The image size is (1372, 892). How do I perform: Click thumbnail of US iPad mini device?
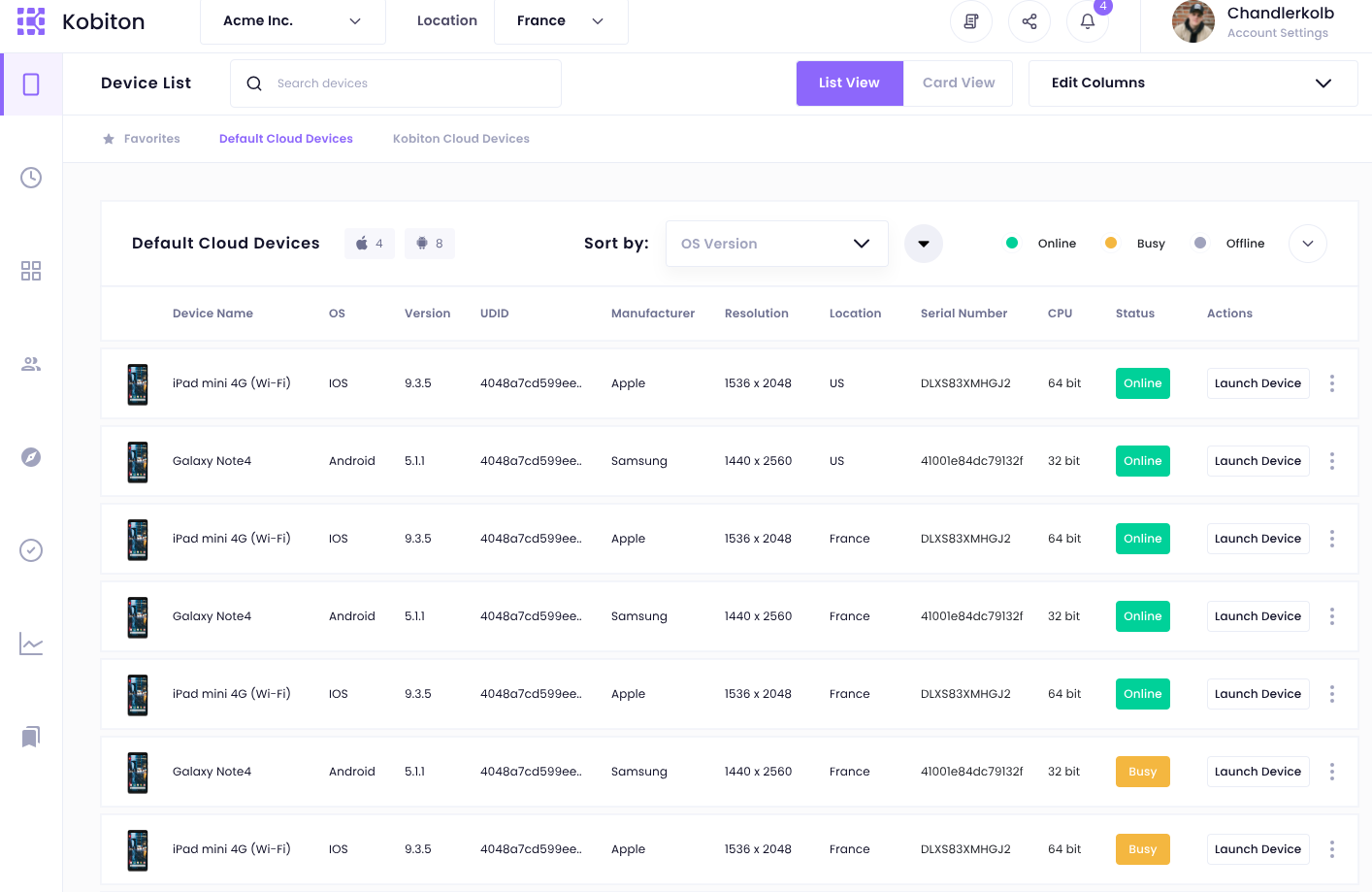tap(138, 384)
